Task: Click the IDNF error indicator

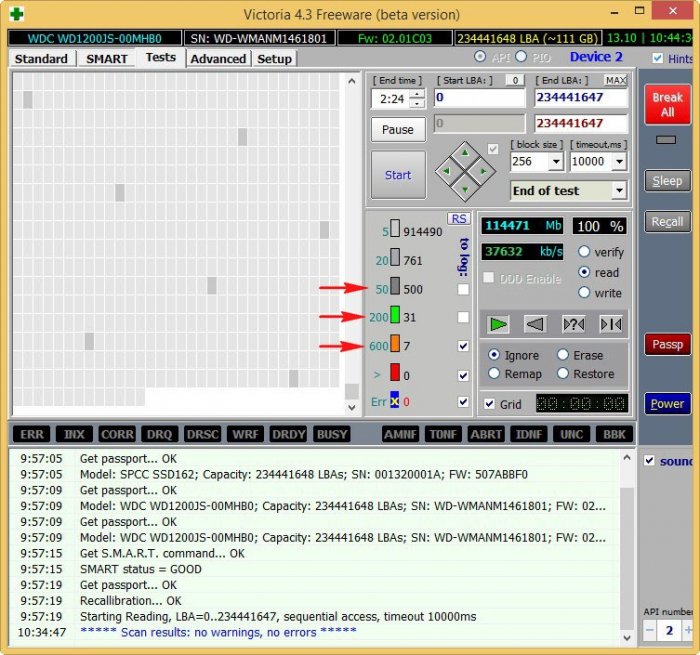Action: click(x=529, y=434)
